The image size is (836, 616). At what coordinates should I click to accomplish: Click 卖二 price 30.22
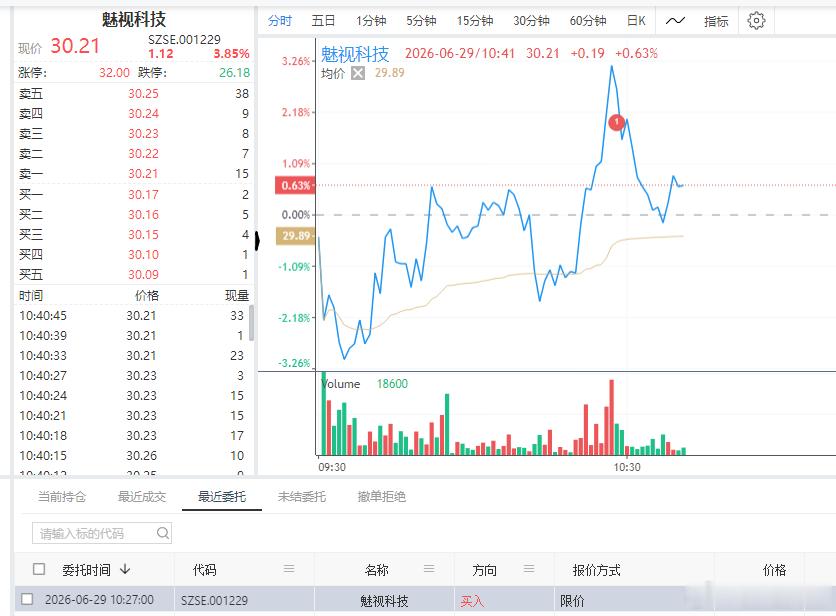[x=143, y=154]
